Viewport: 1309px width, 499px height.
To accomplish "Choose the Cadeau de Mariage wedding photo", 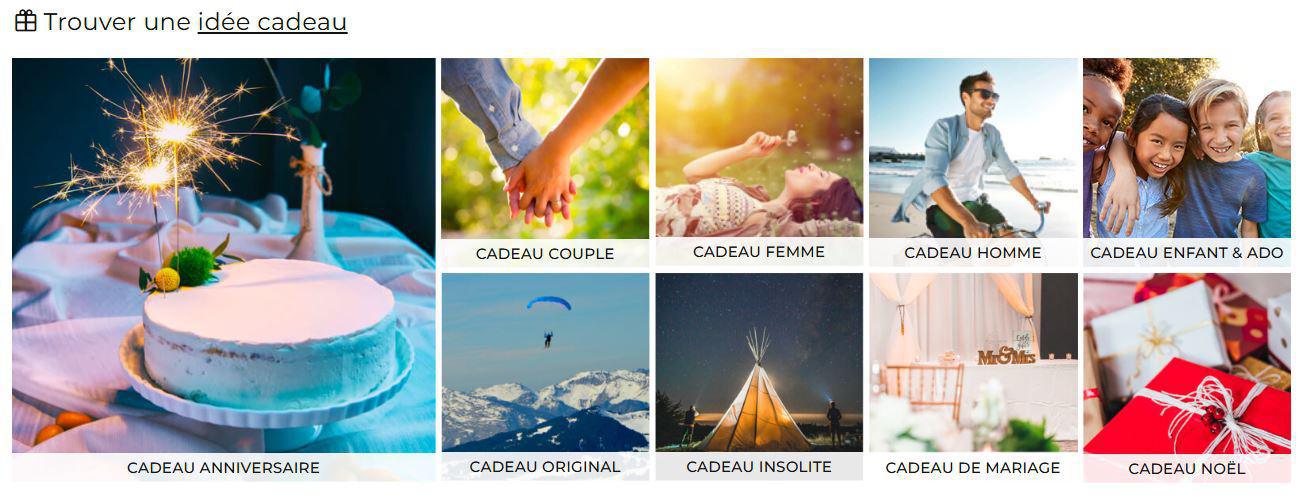I will pos(973,363).
